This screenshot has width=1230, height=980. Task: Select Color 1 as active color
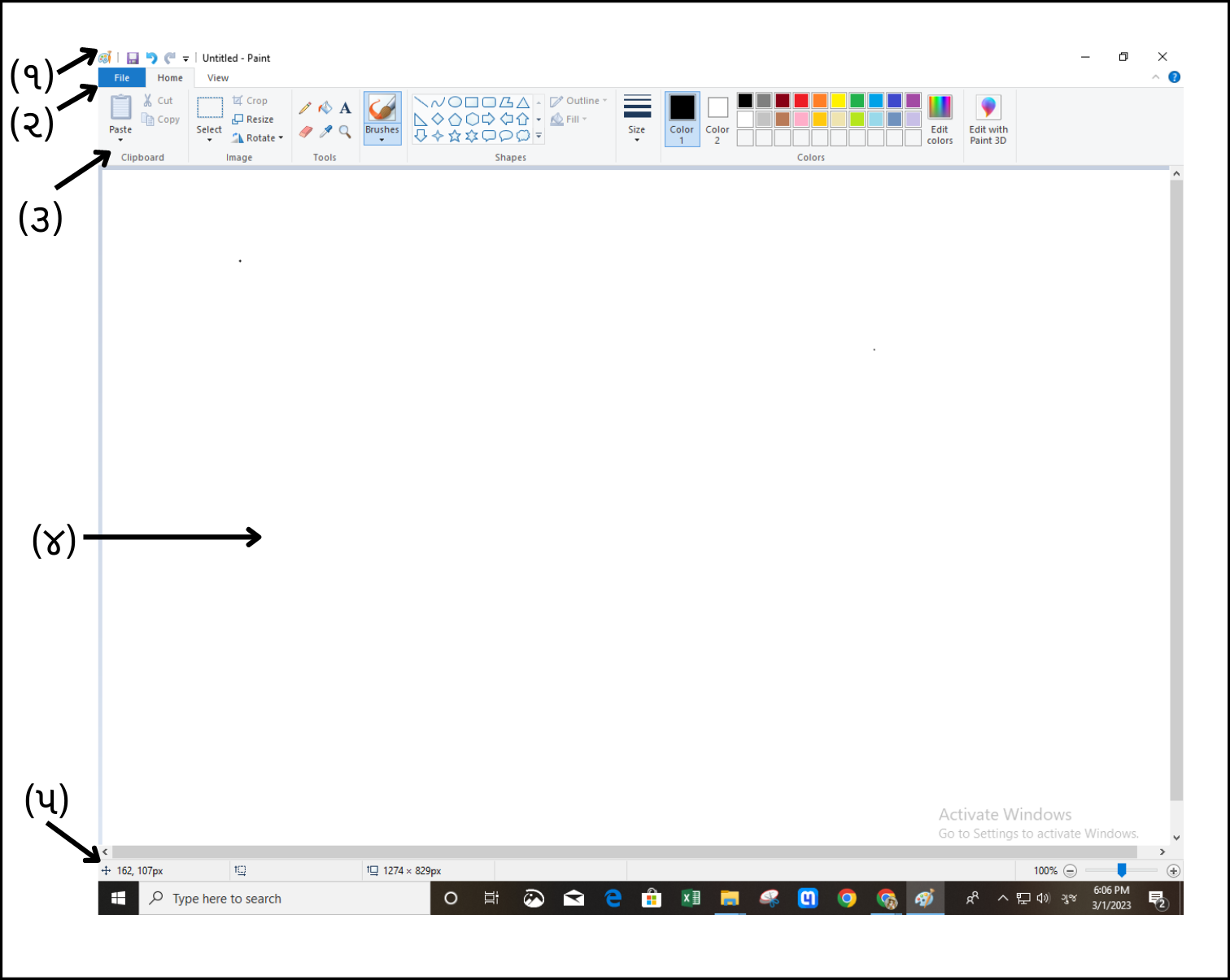tap(682, 119)
